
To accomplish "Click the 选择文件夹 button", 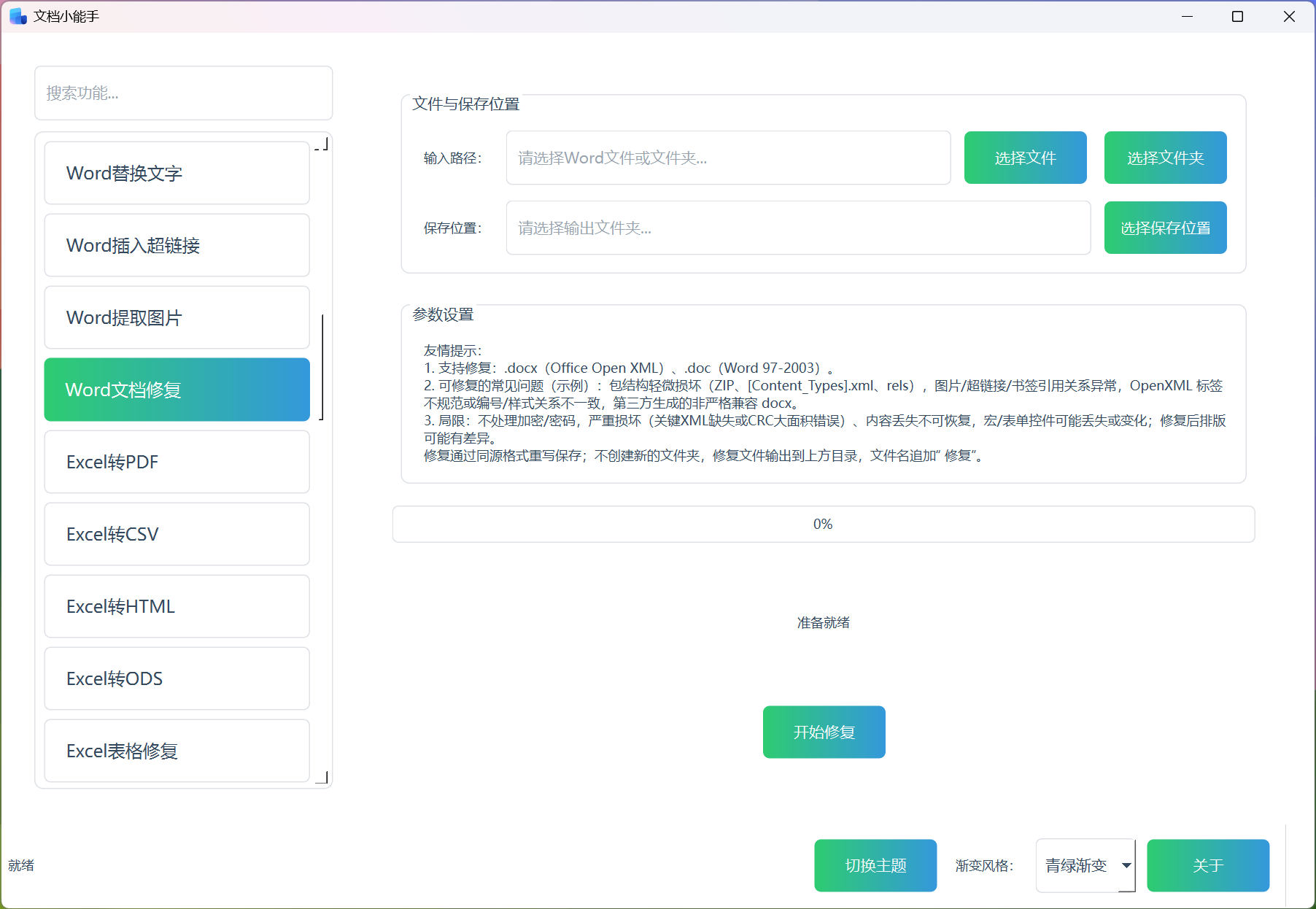I will 1165,158.
